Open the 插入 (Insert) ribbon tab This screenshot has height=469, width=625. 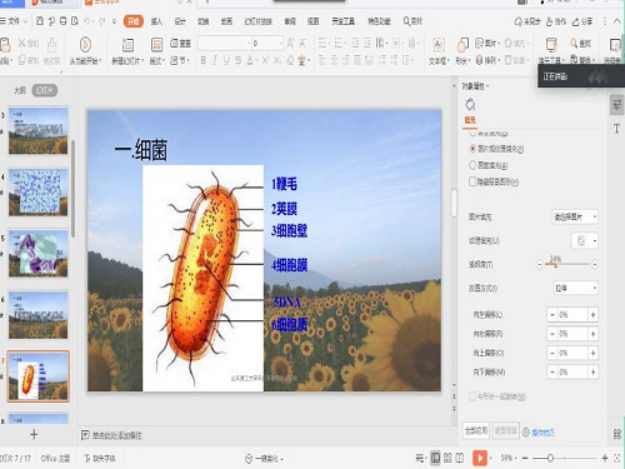[x=157, y=20]
